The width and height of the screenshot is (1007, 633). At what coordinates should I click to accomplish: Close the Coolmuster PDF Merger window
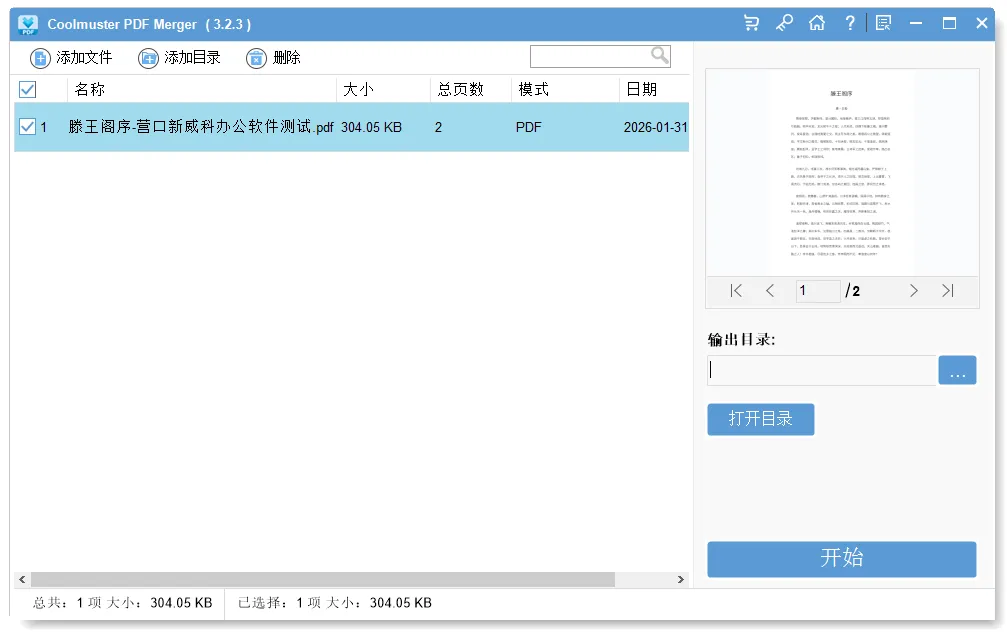[982, 24]
